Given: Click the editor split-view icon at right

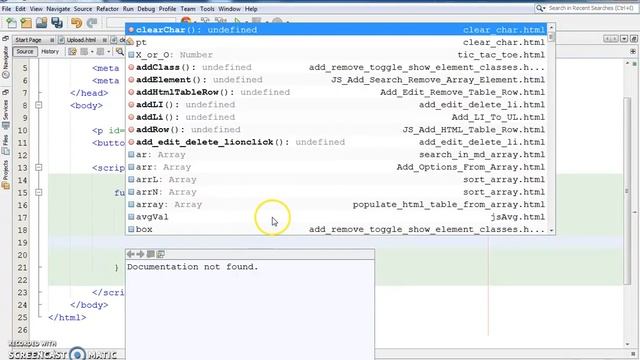Looking at the screenshot, I should 633,51.
